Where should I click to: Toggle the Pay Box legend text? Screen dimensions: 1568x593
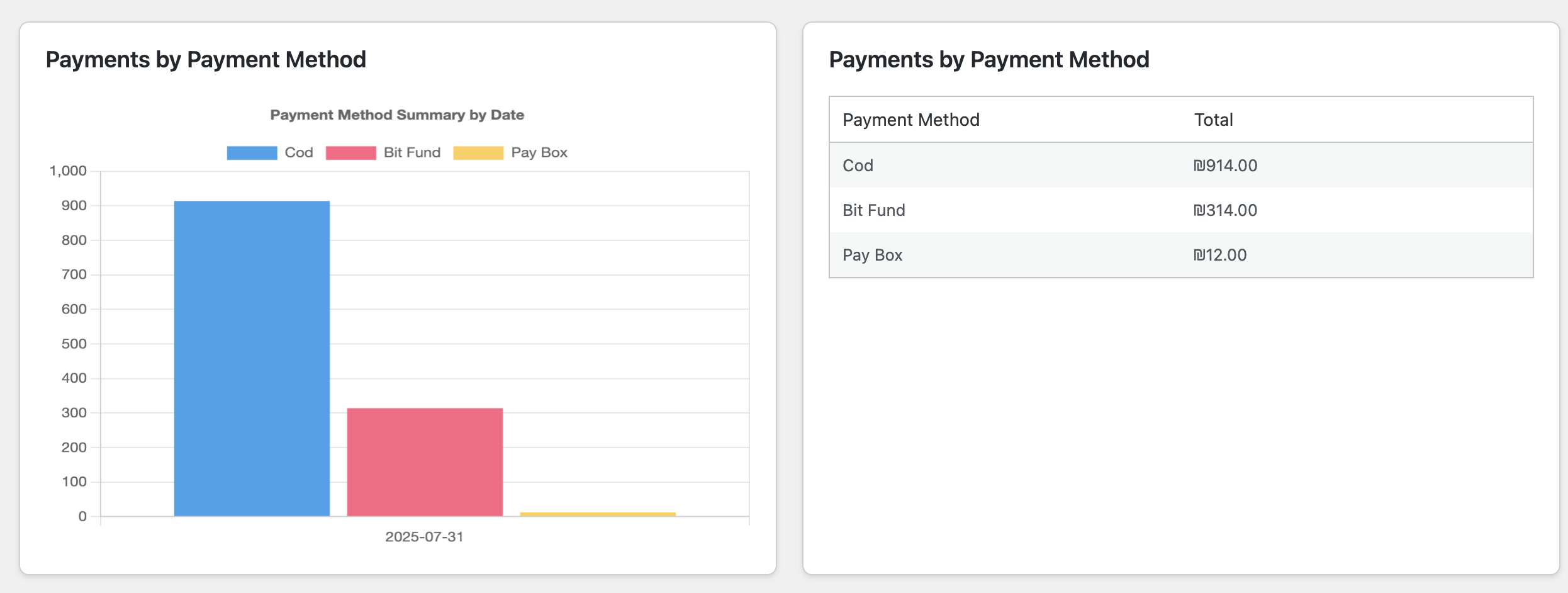coord(539,153)
